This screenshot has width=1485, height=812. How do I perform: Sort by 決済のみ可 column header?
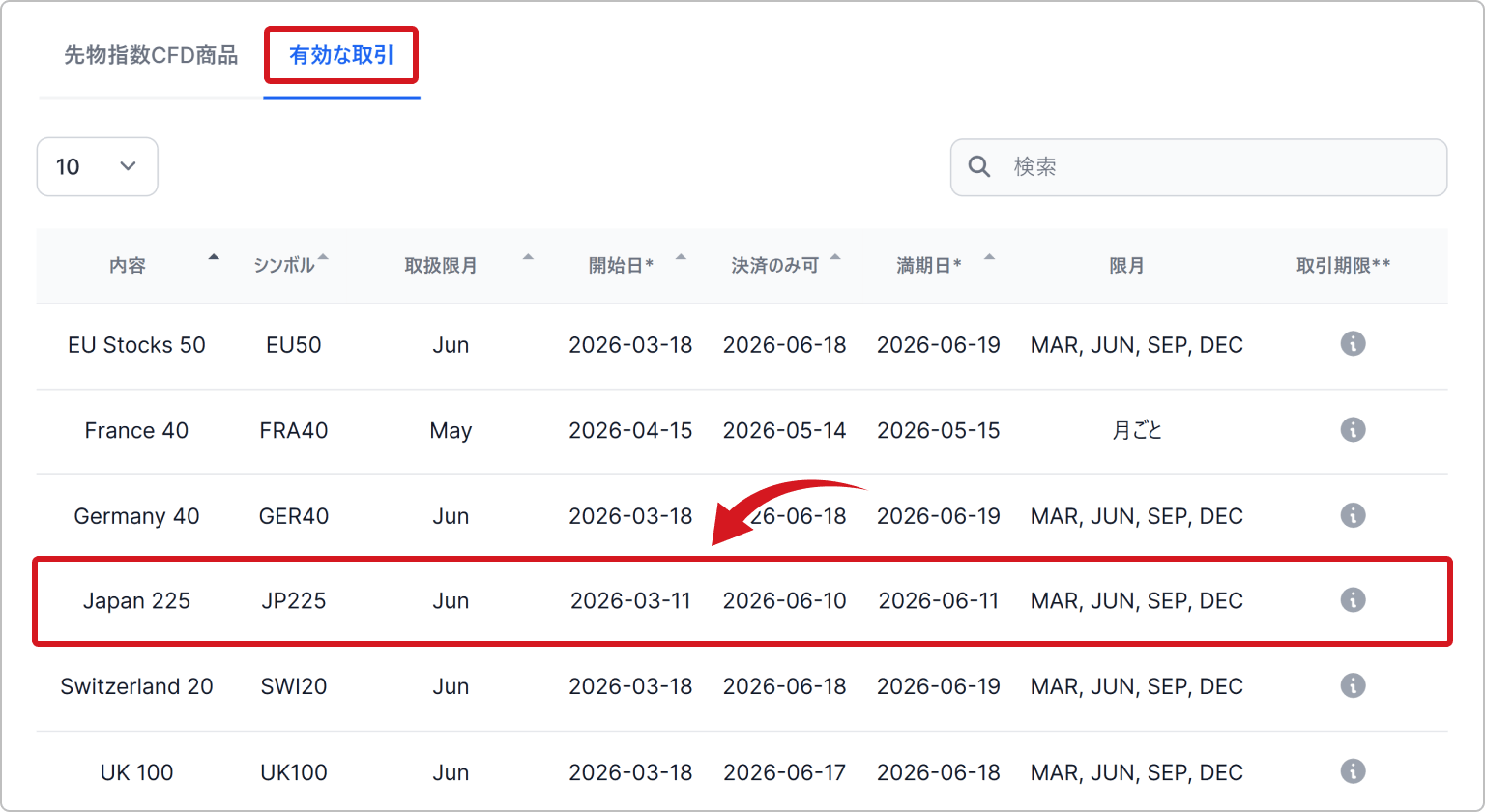click(775, 266)
